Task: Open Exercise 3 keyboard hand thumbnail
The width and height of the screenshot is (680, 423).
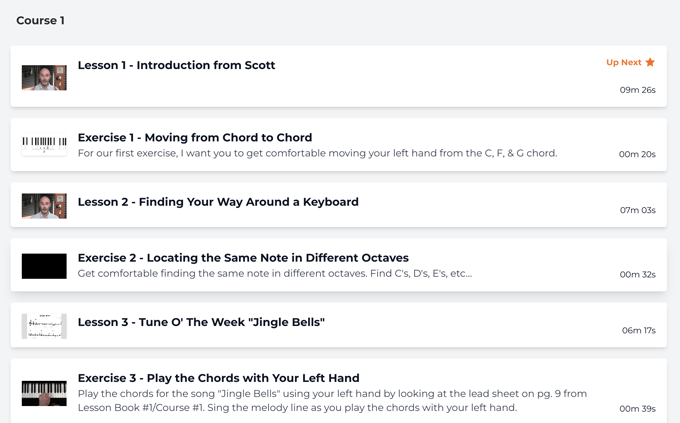Action: 44,393
